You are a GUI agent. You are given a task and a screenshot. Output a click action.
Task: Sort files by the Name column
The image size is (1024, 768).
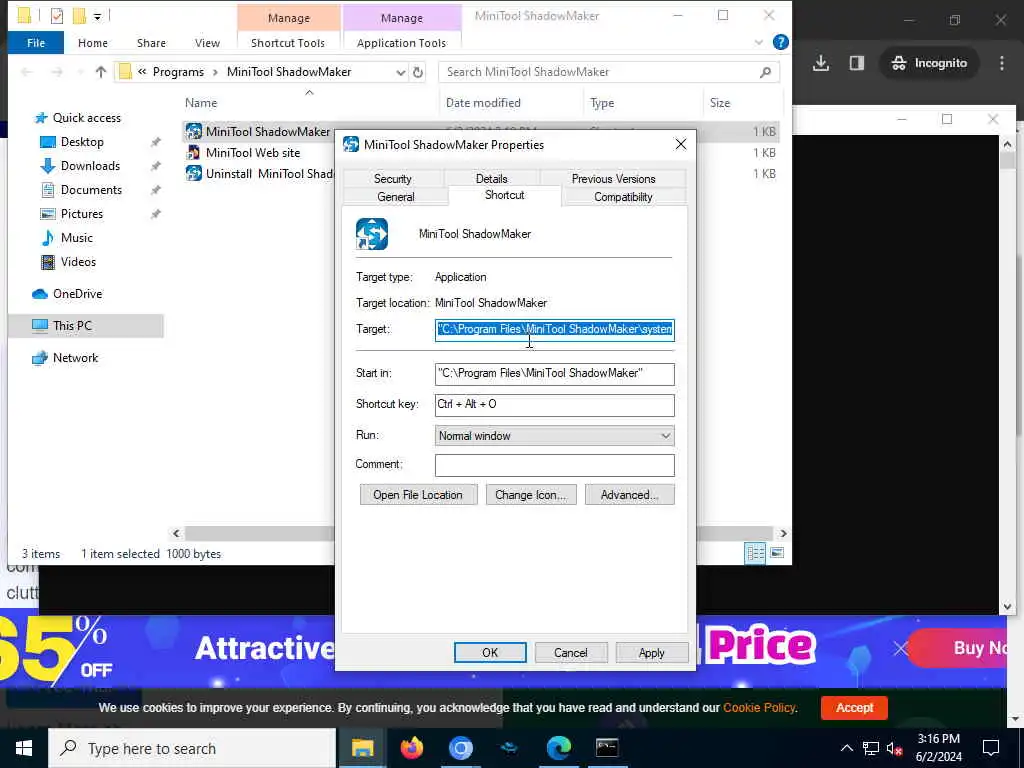point(200,103)
